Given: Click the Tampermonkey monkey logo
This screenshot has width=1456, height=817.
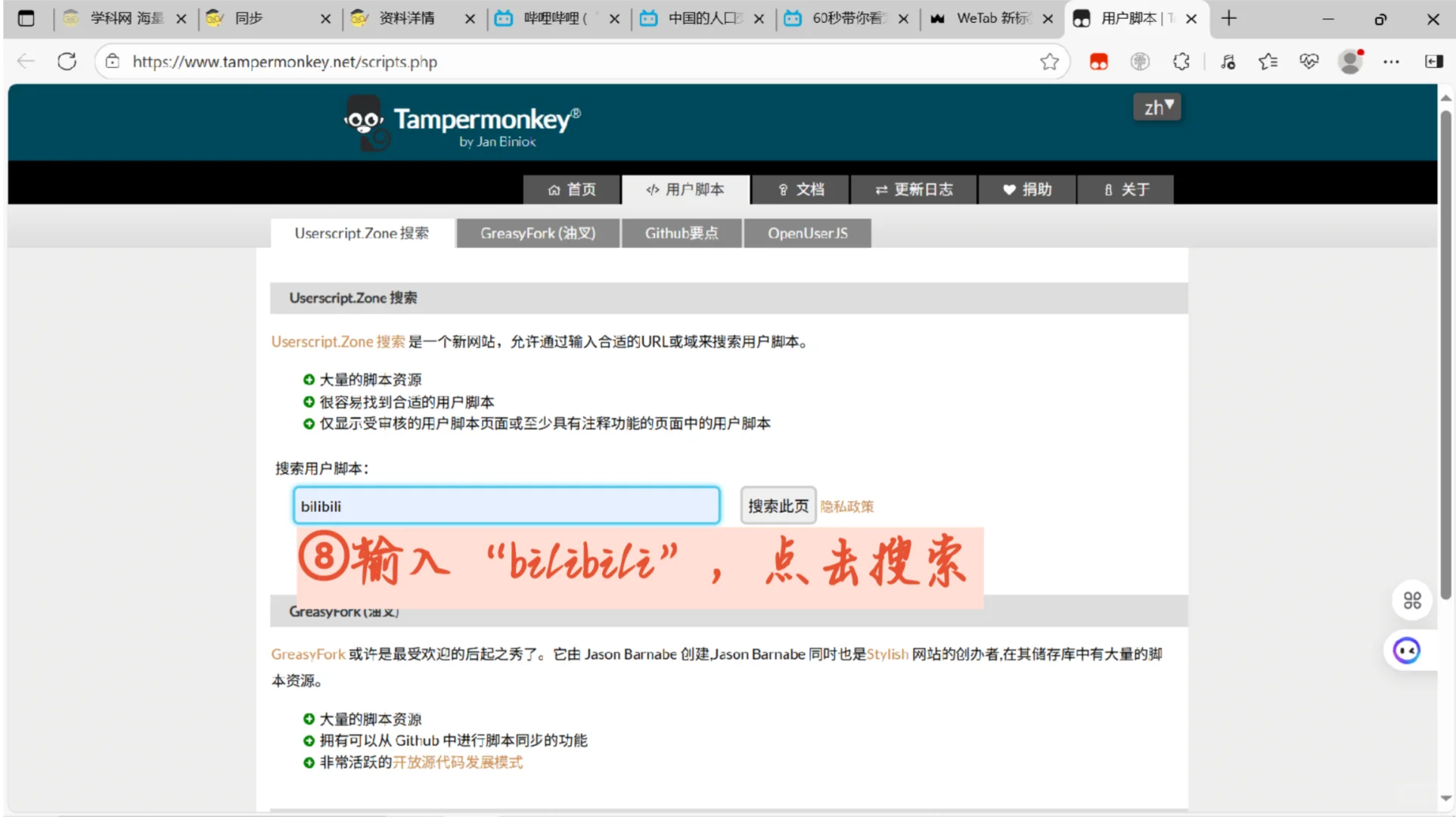Looking at the screenshot, I should pos(367,121).
